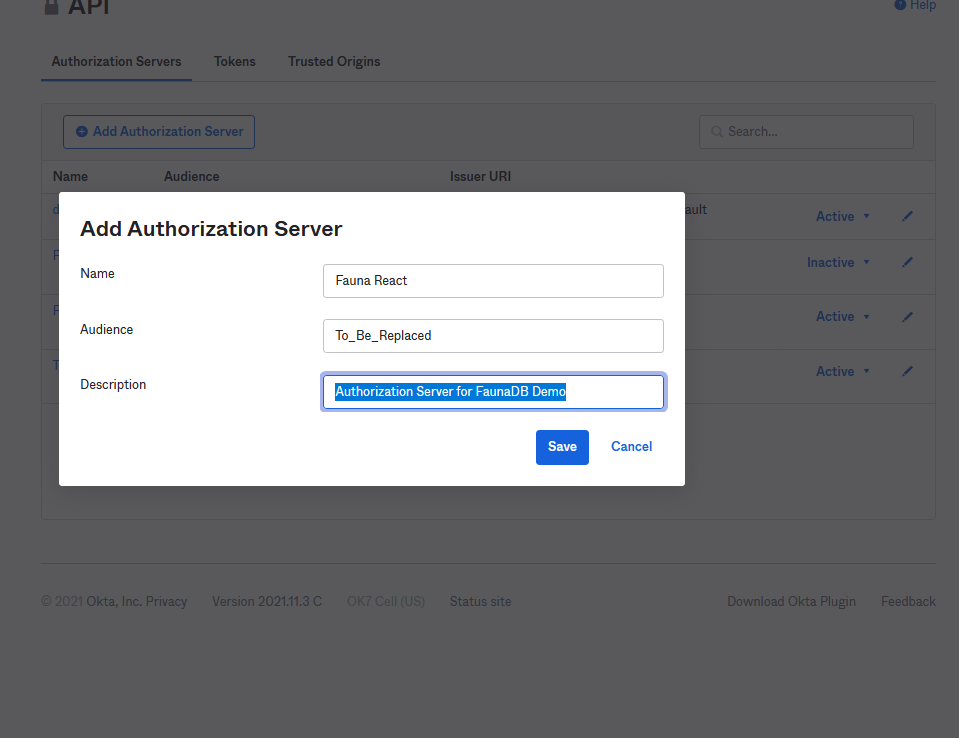This screenshot has width=959, height=738.
Task: Expand the Active dropdown in the first row
Action: 842,216
